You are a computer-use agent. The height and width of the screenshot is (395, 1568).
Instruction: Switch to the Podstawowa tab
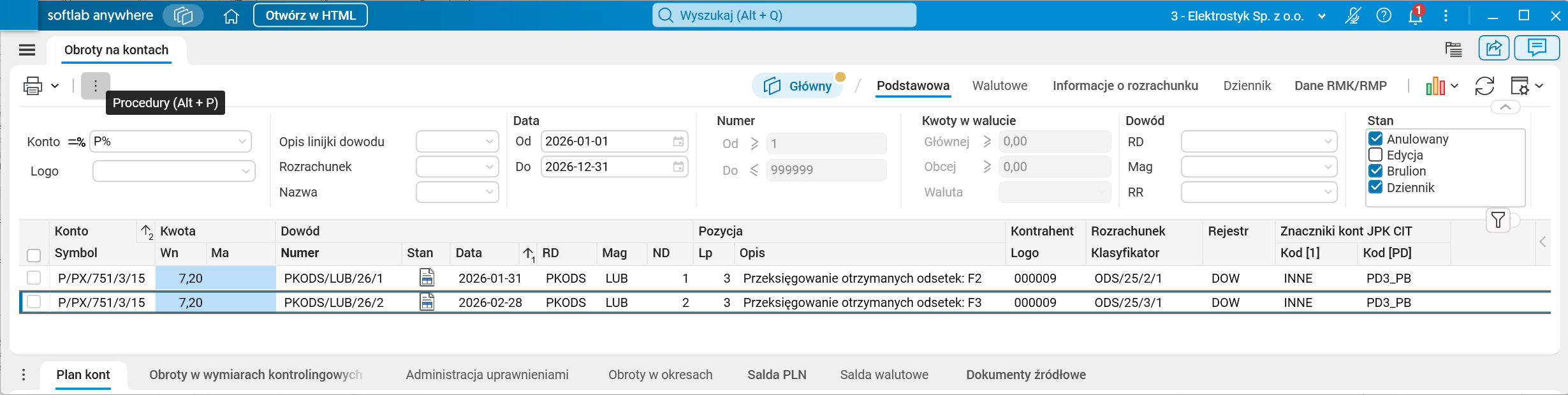913,86
